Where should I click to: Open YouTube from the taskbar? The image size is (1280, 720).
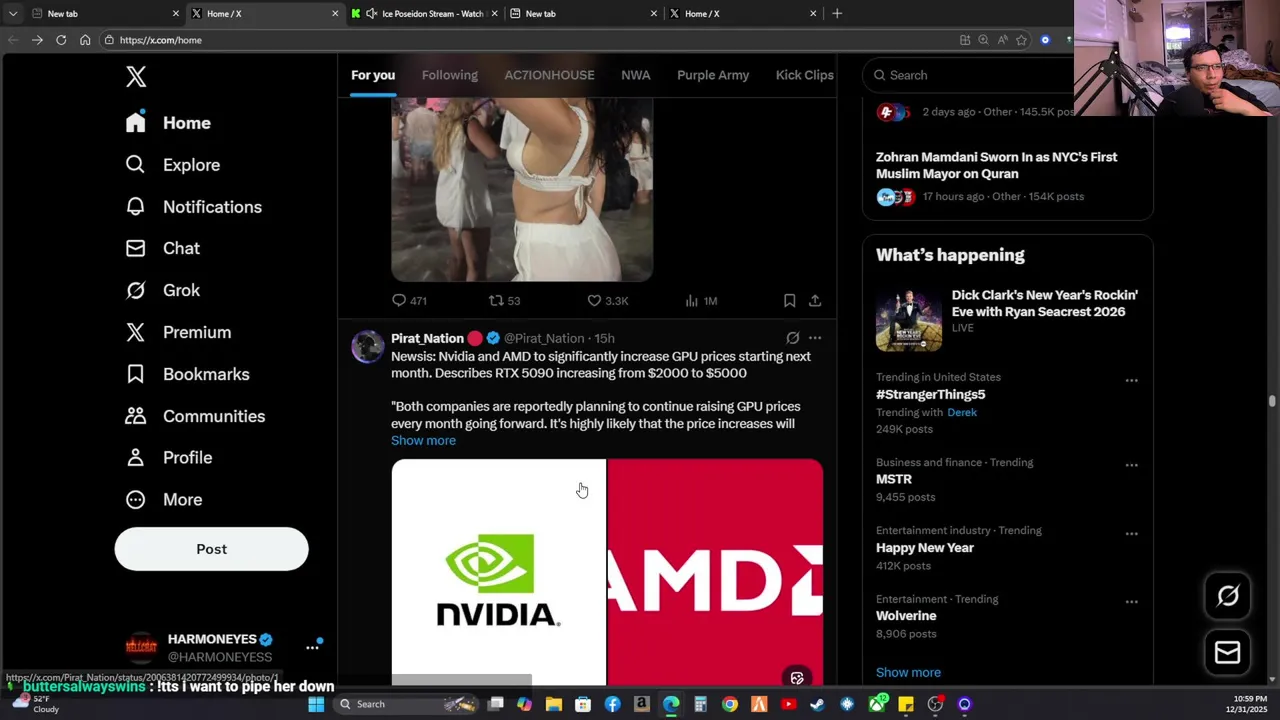click(x=788, y=704)
